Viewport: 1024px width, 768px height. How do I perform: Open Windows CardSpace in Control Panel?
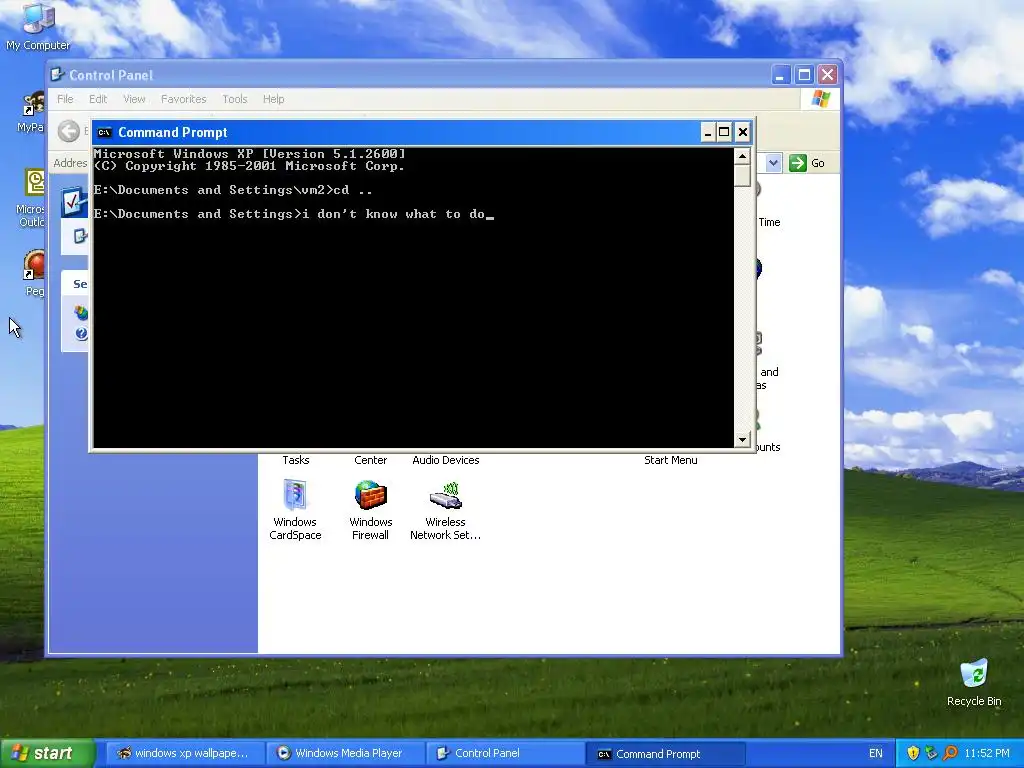pos(295,510)
